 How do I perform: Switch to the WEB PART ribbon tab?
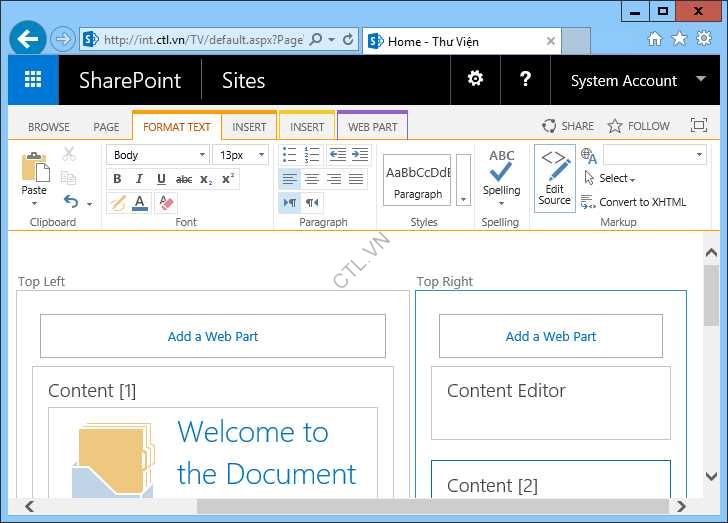pos(372,127)
